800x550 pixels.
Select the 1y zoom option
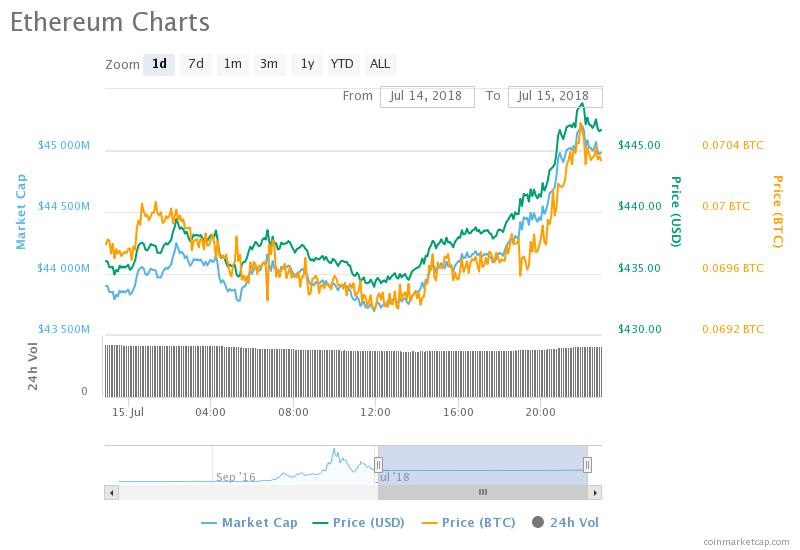click(307, 64)
